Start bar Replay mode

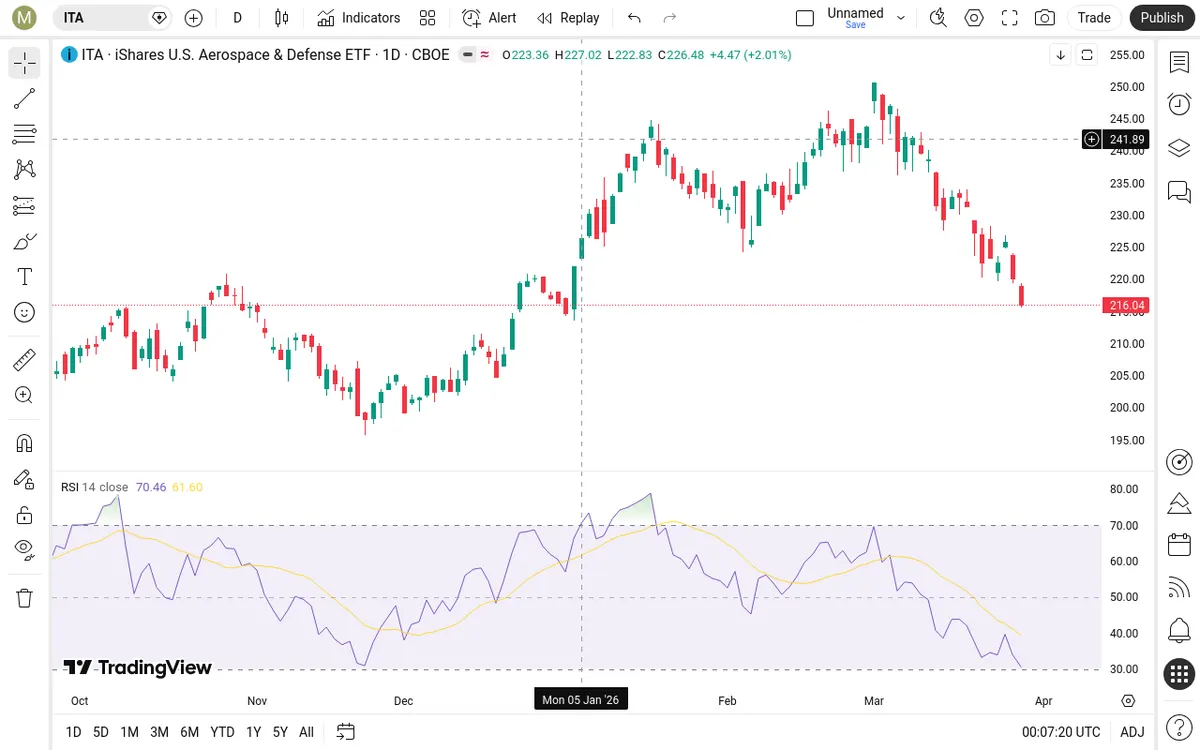568,18
